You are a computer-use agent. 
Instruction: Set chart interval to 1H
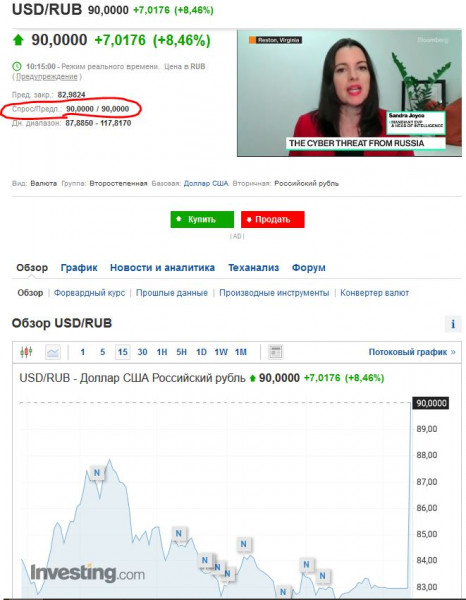162,352
